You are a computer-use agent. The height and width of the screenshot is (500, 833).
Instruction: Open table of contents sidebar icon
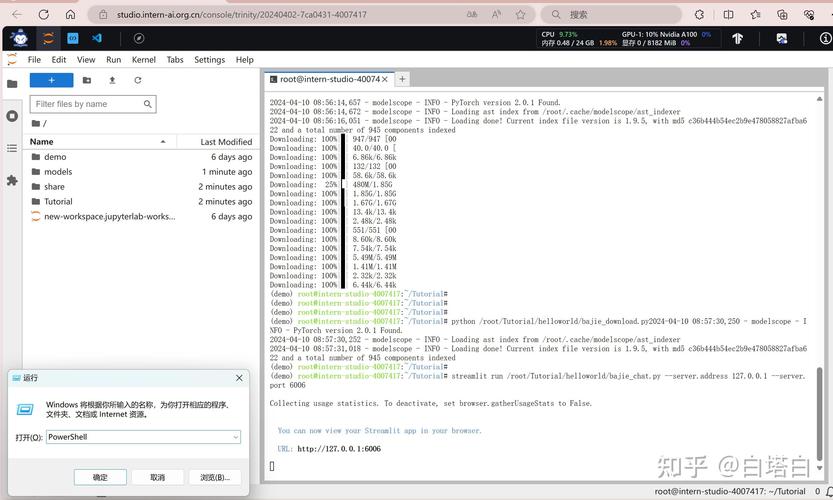[12, 148]
